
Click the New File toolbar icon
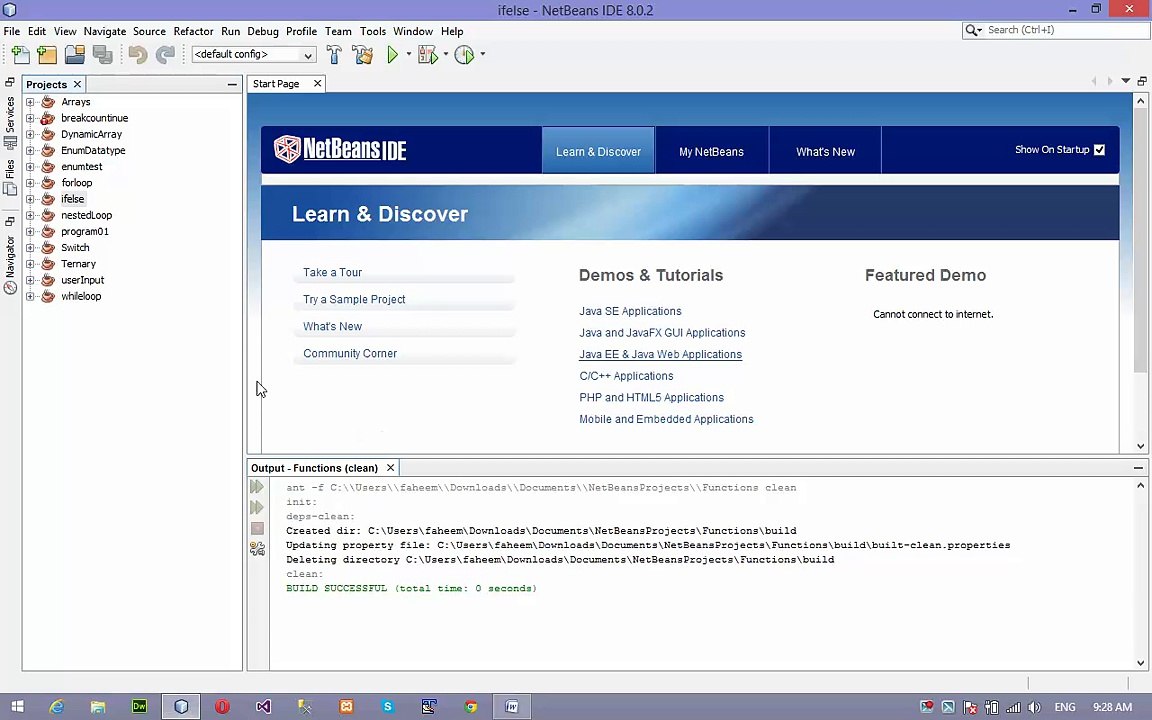[x=21, y=54]
